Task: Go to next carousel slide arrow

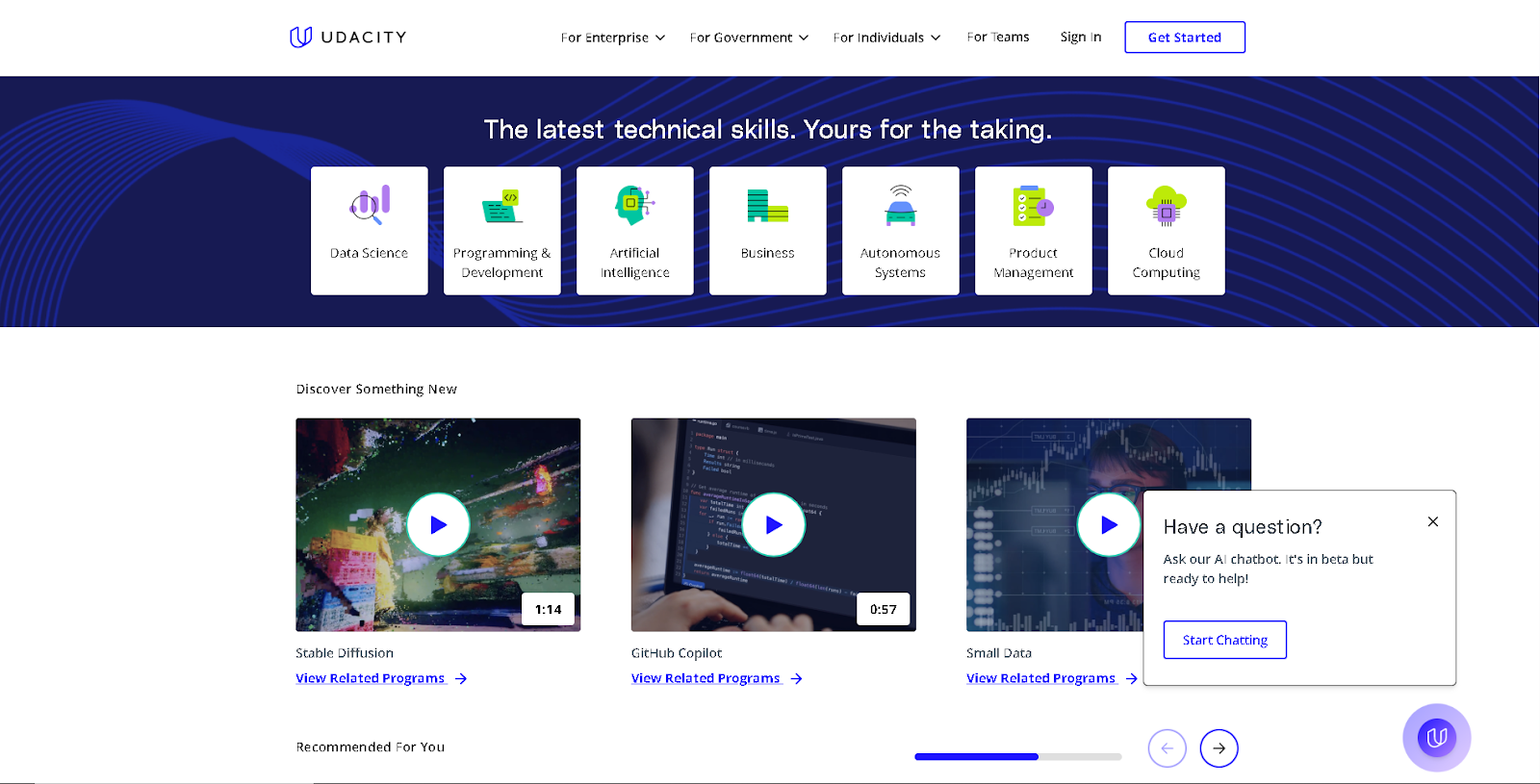Action: 1219,748
